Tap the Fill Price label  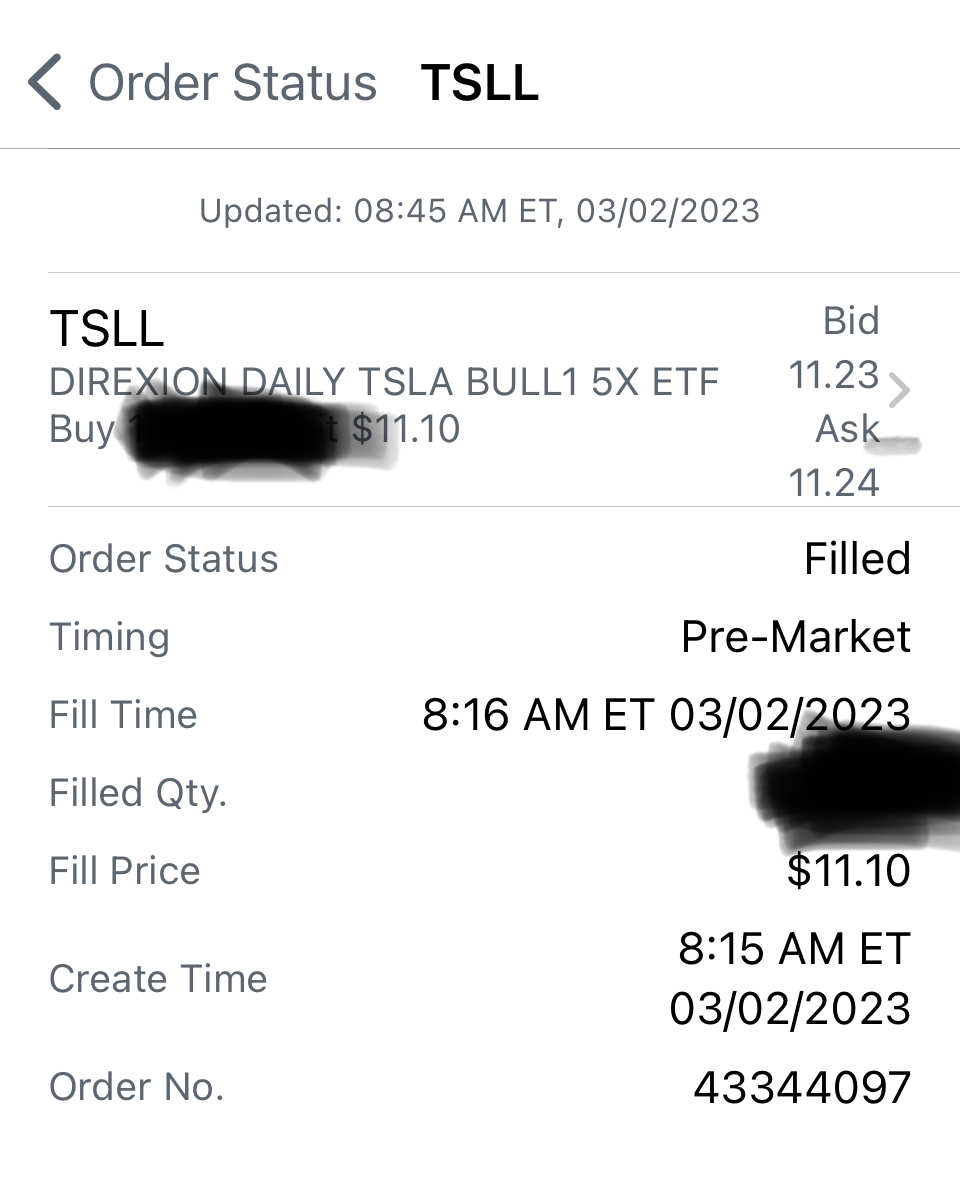click(124, 871)
